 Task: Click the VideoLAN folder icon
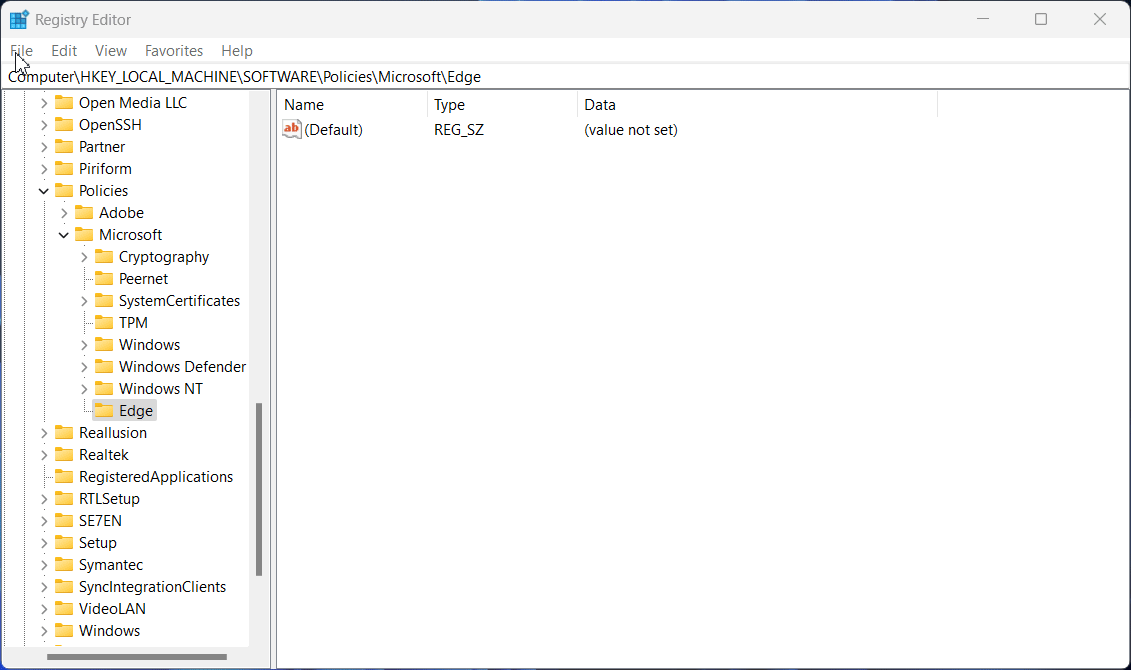pyautogui.click(x=64, y=609)
